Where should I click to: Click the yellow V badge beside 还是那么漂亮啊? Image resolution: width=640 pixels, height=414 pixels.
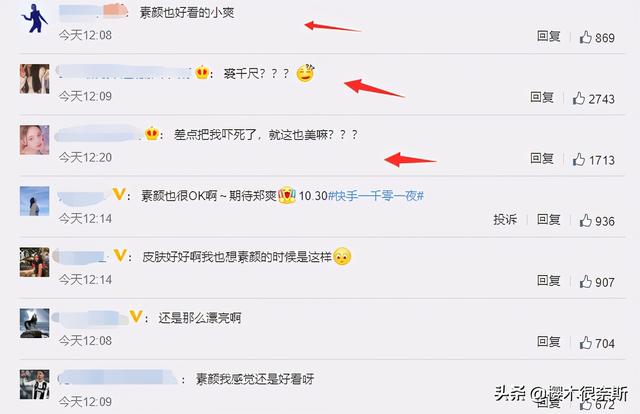(136, 316)
